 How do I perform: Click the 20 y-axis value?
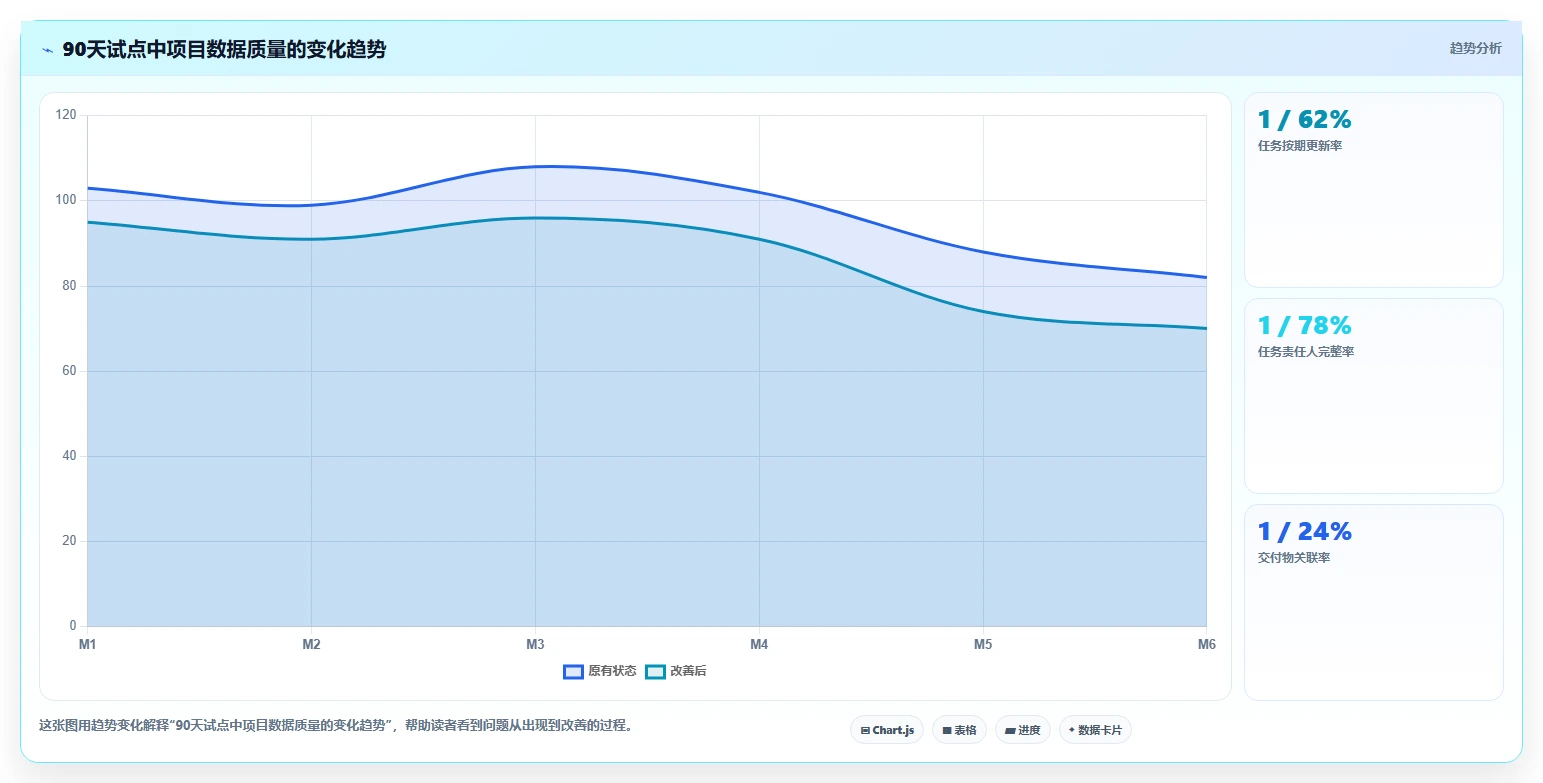69,541
